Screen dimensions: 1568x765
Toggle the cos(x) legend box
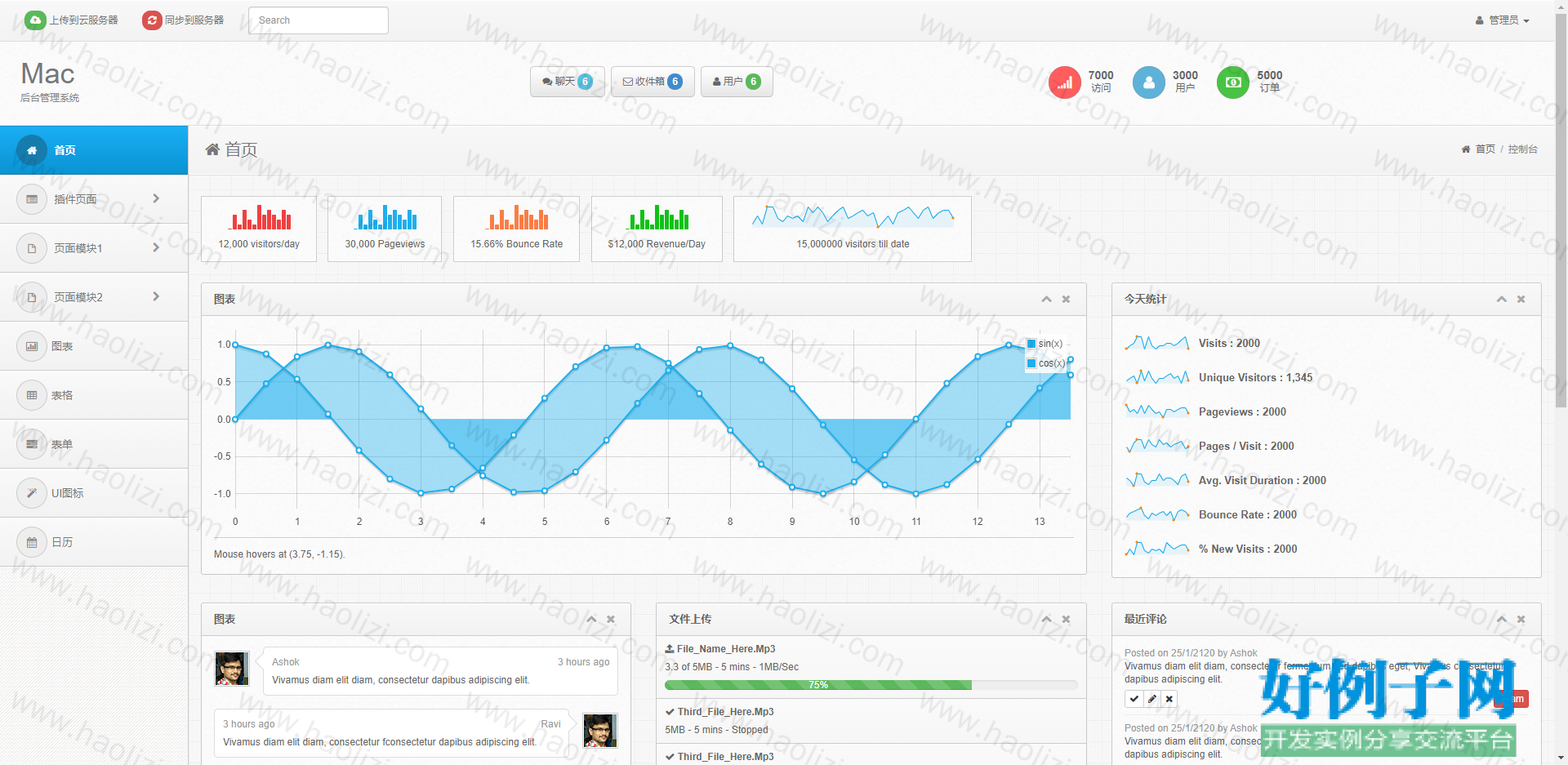coord(1031,363)
